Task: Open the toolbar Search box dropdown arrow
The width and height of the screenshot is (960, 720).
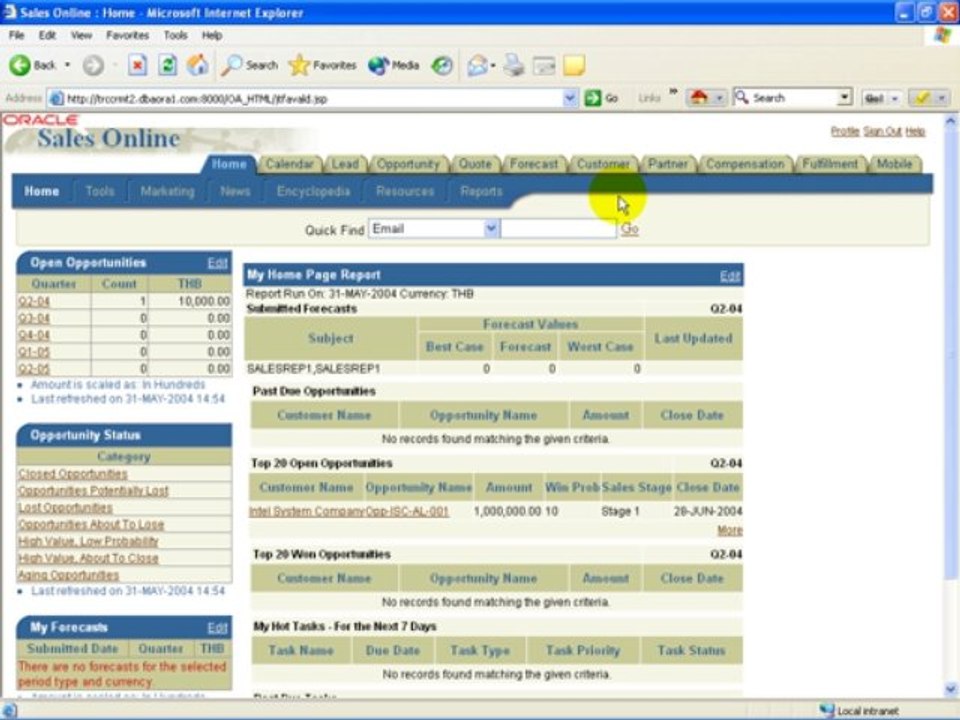Action: pyautogui.click(x=845, y=97)
